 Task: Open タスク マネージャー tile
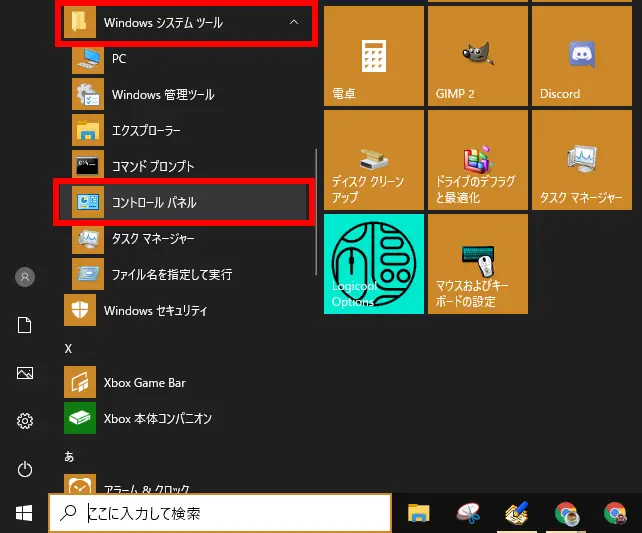click(x=582, y=160)
